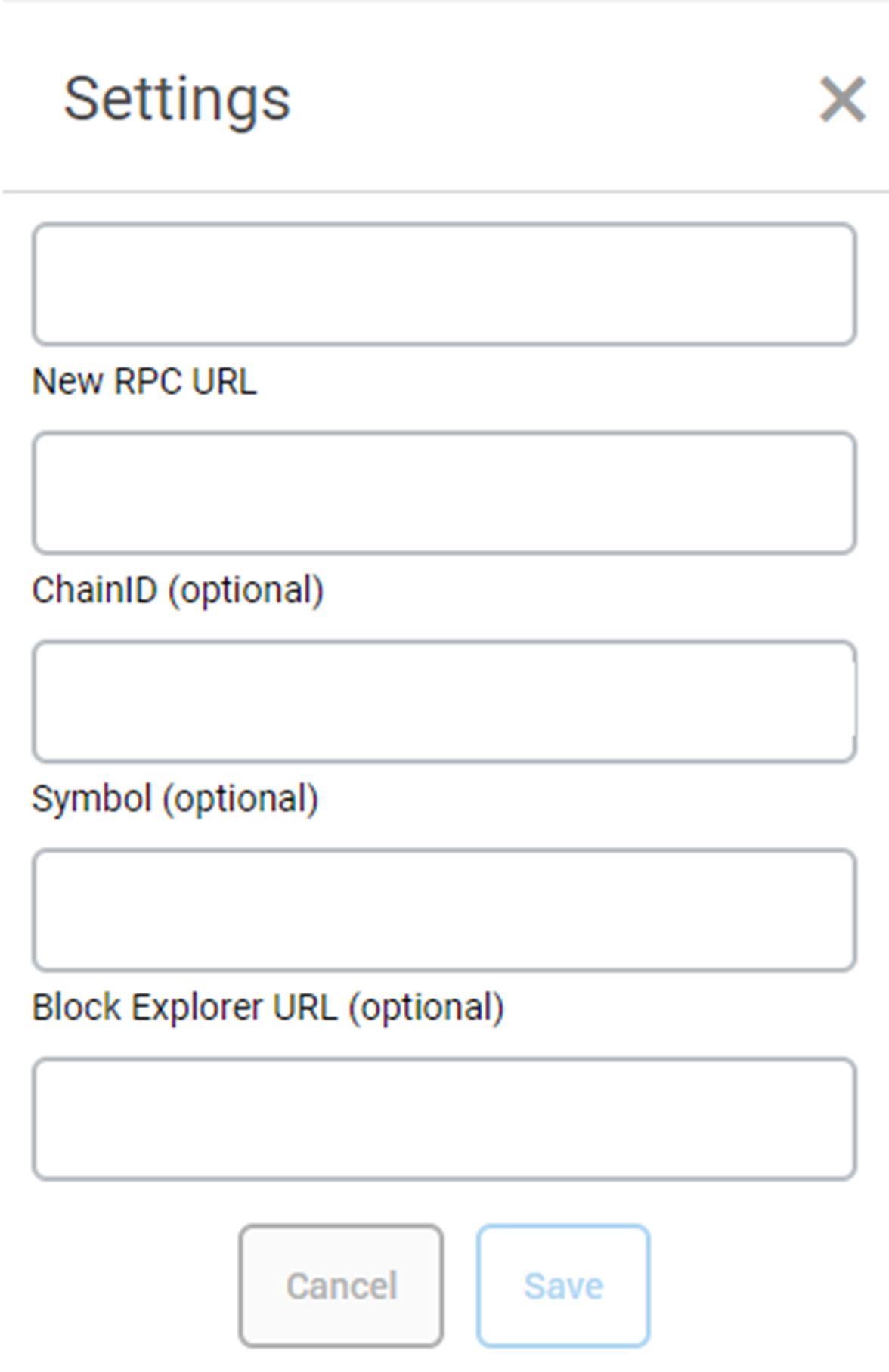The image size is (889, 1372).
Task: Focus the Block Explorer URL input field
Action: click(x=444, y=1119)
